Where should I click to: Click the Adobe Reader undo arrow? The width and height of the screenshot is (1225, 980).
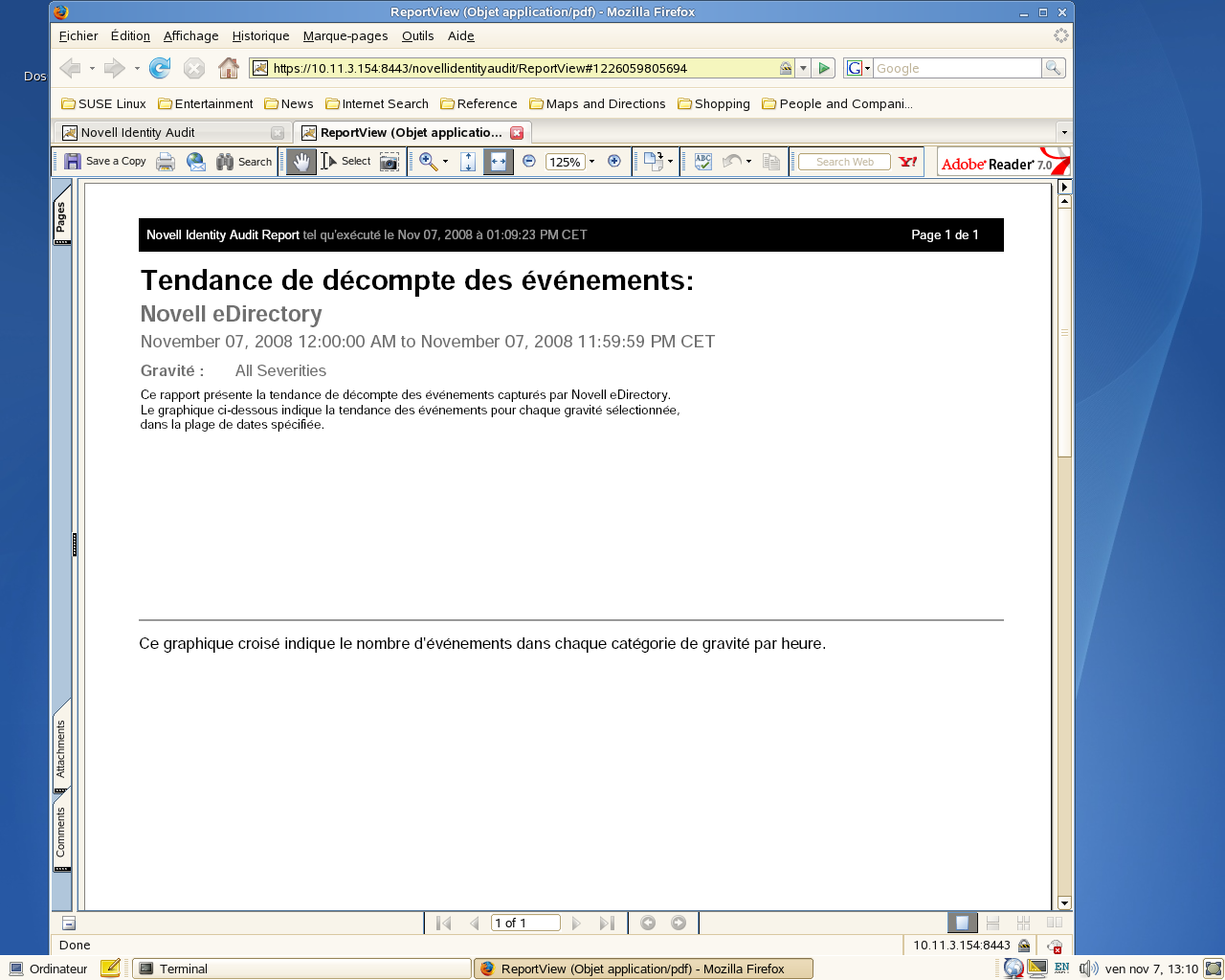(732, 162)
